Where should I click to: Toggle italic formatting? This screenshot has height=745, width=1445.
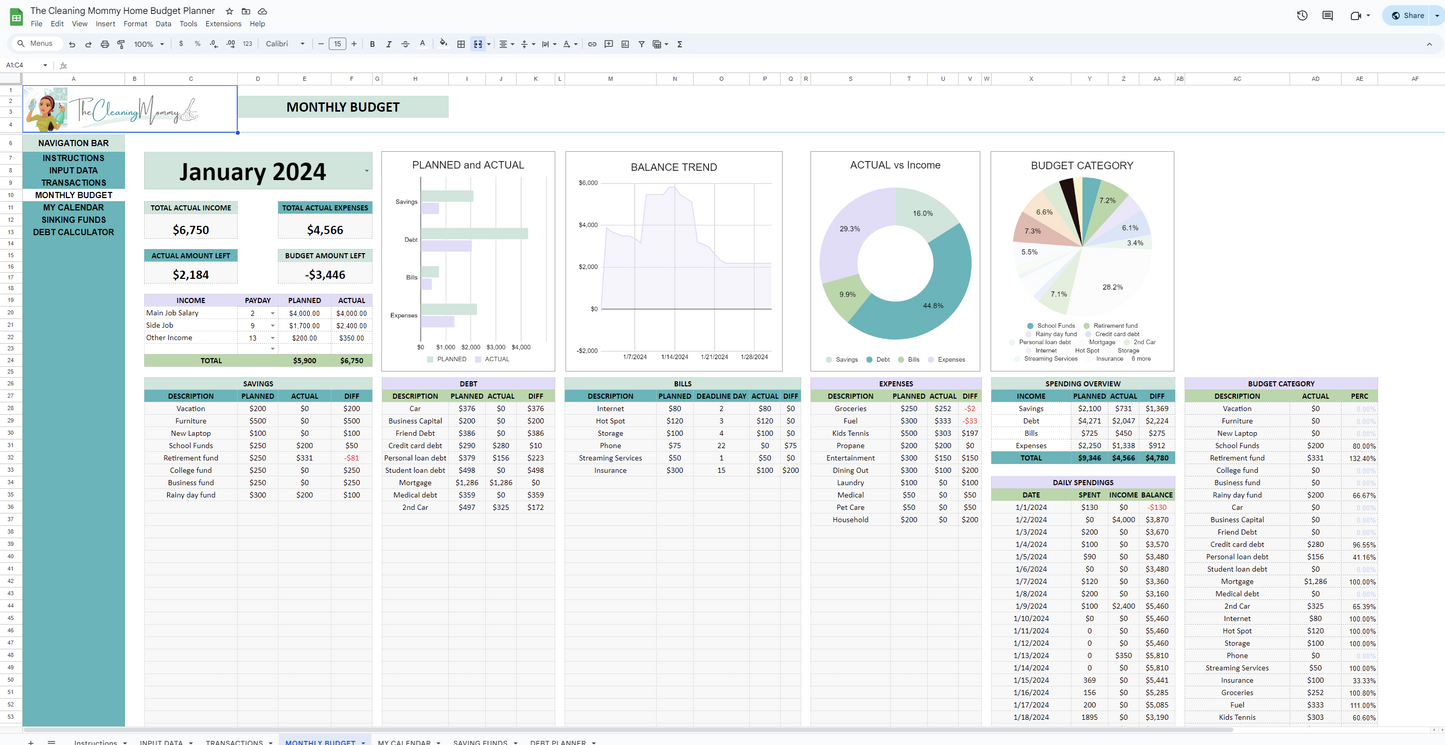coord(388,44)
